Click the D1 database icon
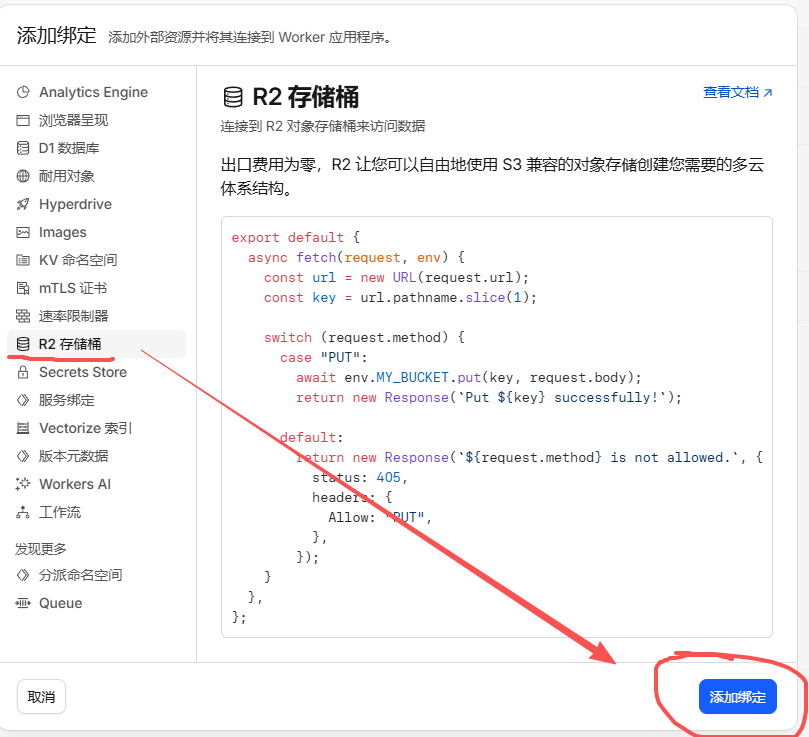This screenshot has height=737, width=809. point(23,148)
